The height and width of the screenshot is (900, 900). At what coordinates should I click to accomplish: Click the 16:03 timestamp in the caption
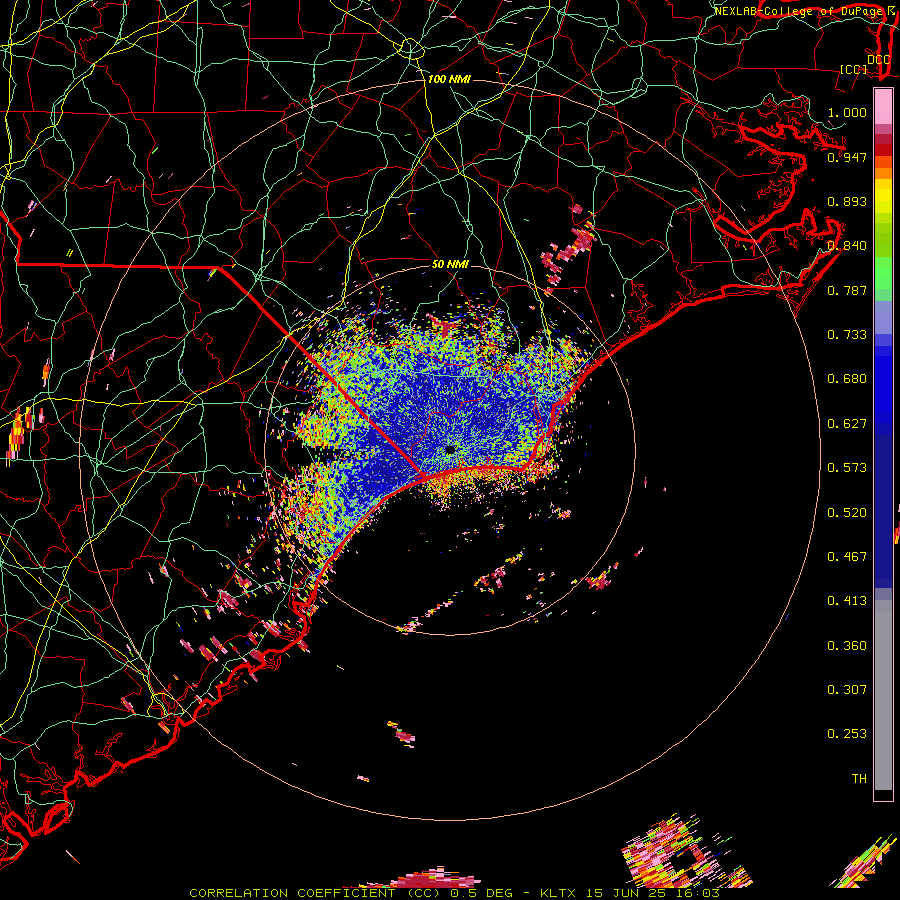(x=699, y=893)
